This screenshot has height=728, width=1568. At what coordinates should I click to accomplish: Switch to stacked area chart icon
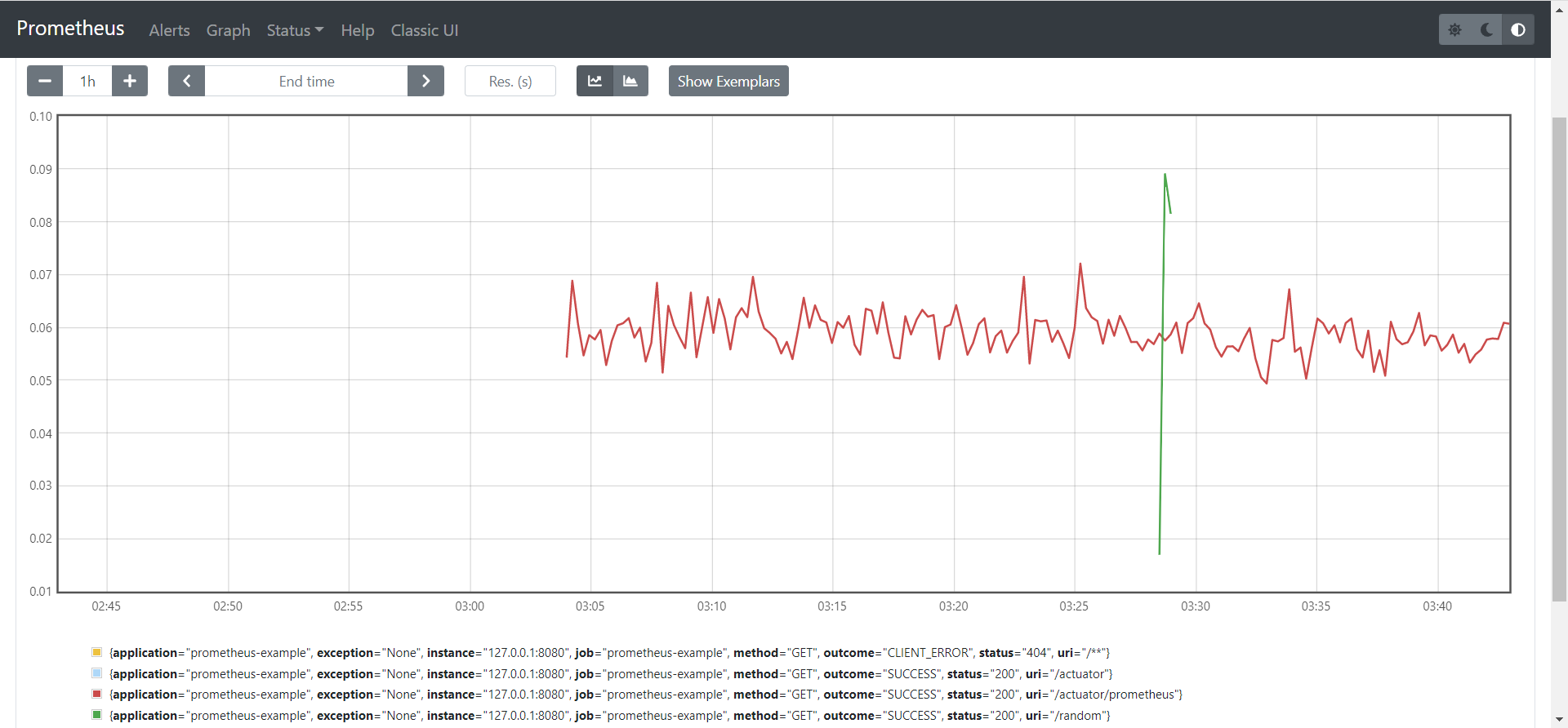(x=630, y=81)
